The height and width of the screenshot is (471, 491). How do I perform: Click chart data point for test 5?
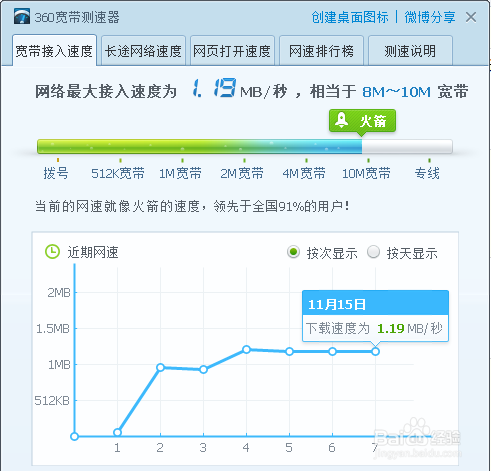289,351
